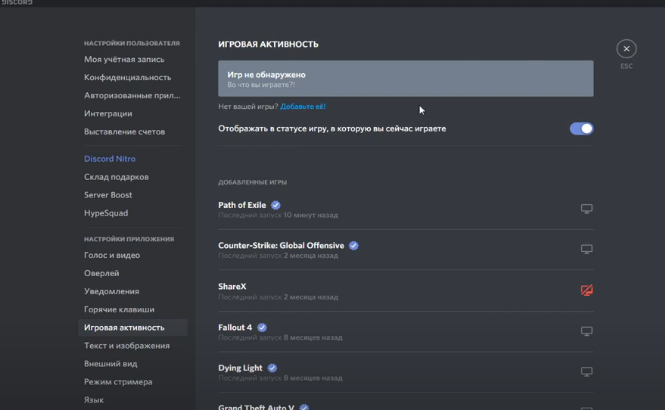Open 'Выставление счетов' section
This screenshot has width=665, height=410.
(125, 132)
